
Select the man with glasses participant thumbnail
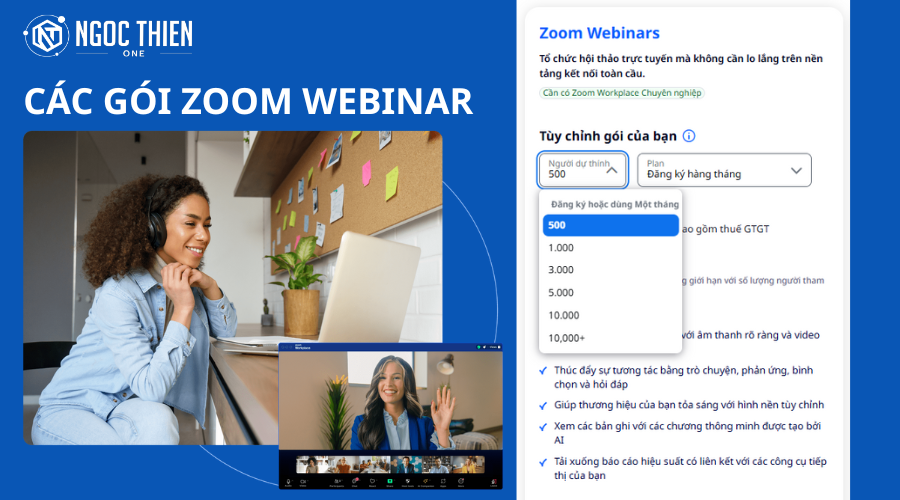point(437,464)
